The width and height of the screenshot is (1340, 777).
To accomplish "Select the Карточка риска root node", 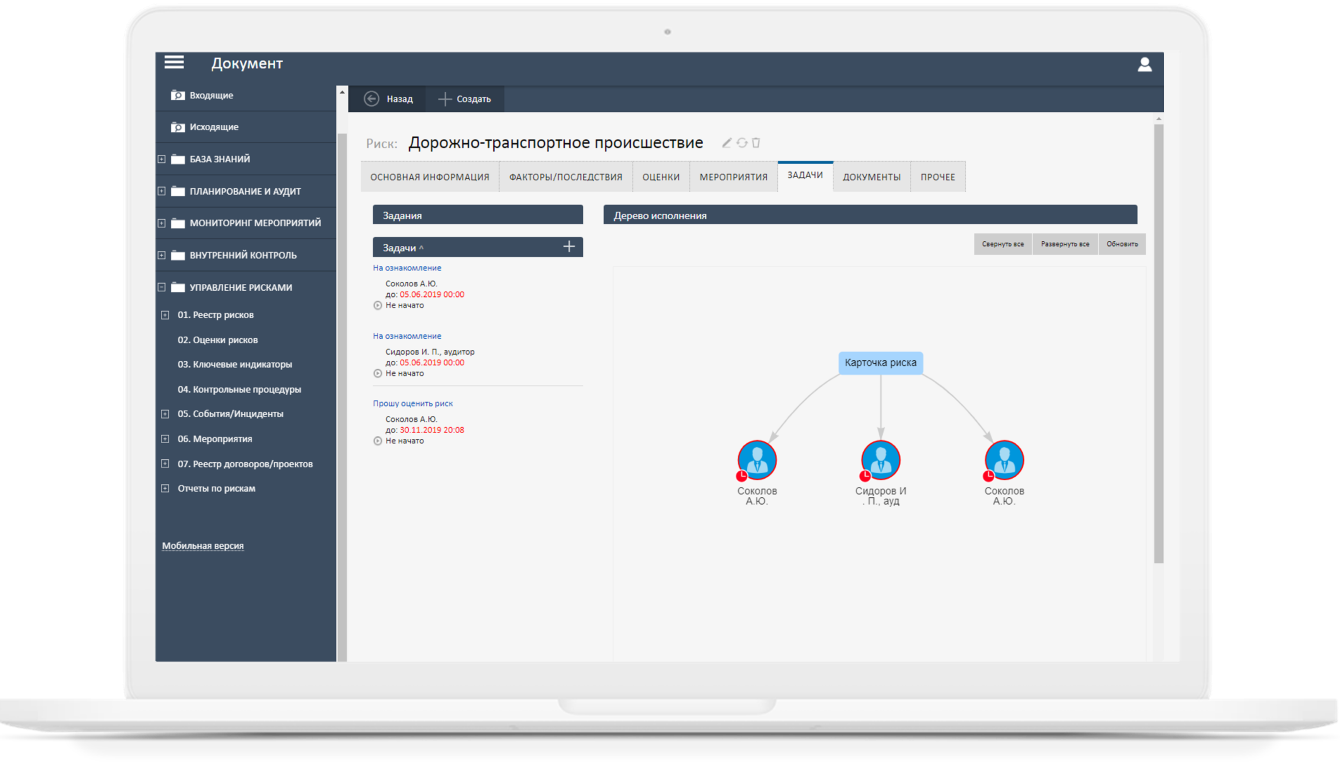I will (x=880, y=363).
